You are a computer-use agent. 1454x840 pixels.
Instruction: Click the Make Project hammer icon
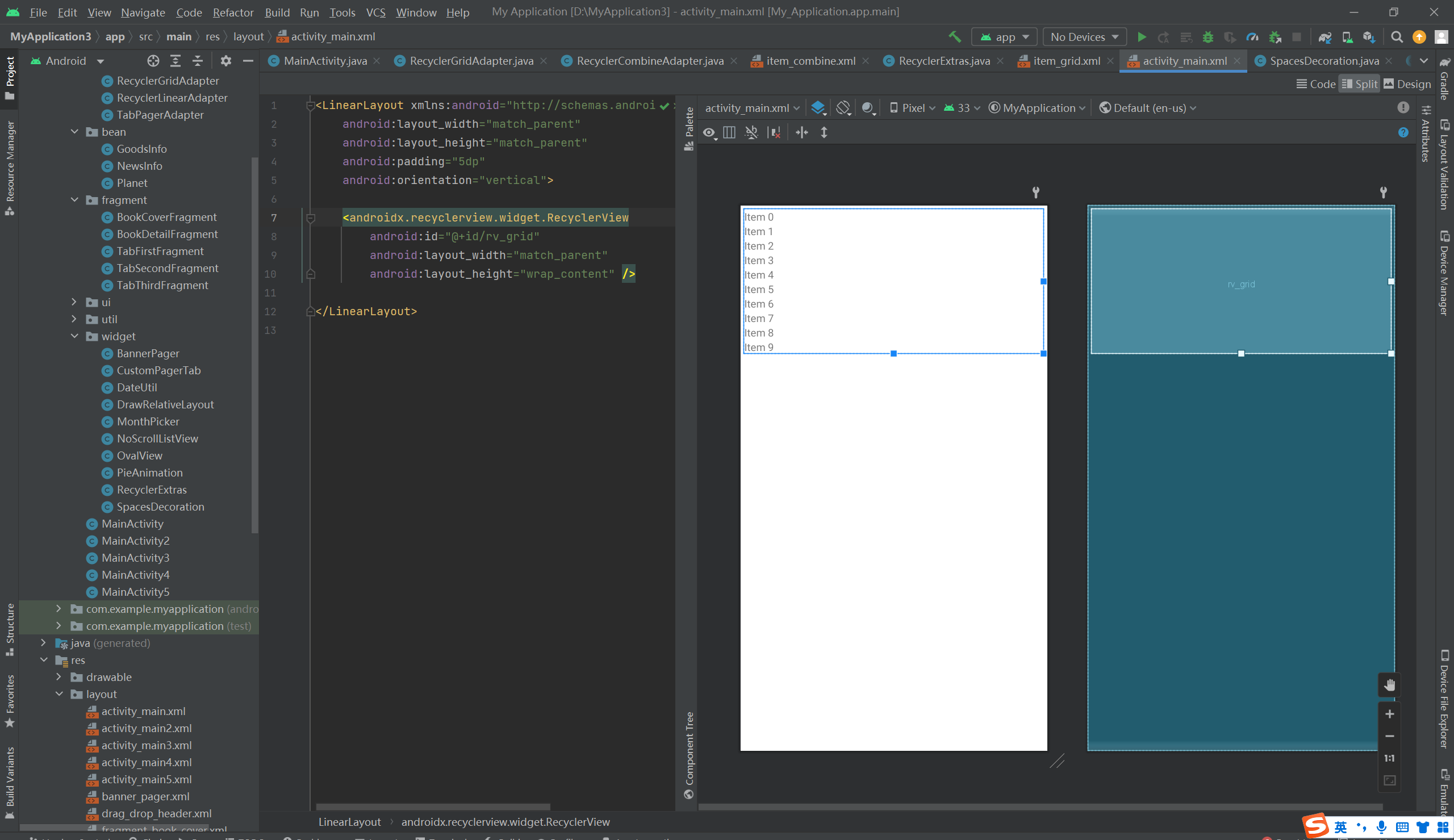click(955, 37)
